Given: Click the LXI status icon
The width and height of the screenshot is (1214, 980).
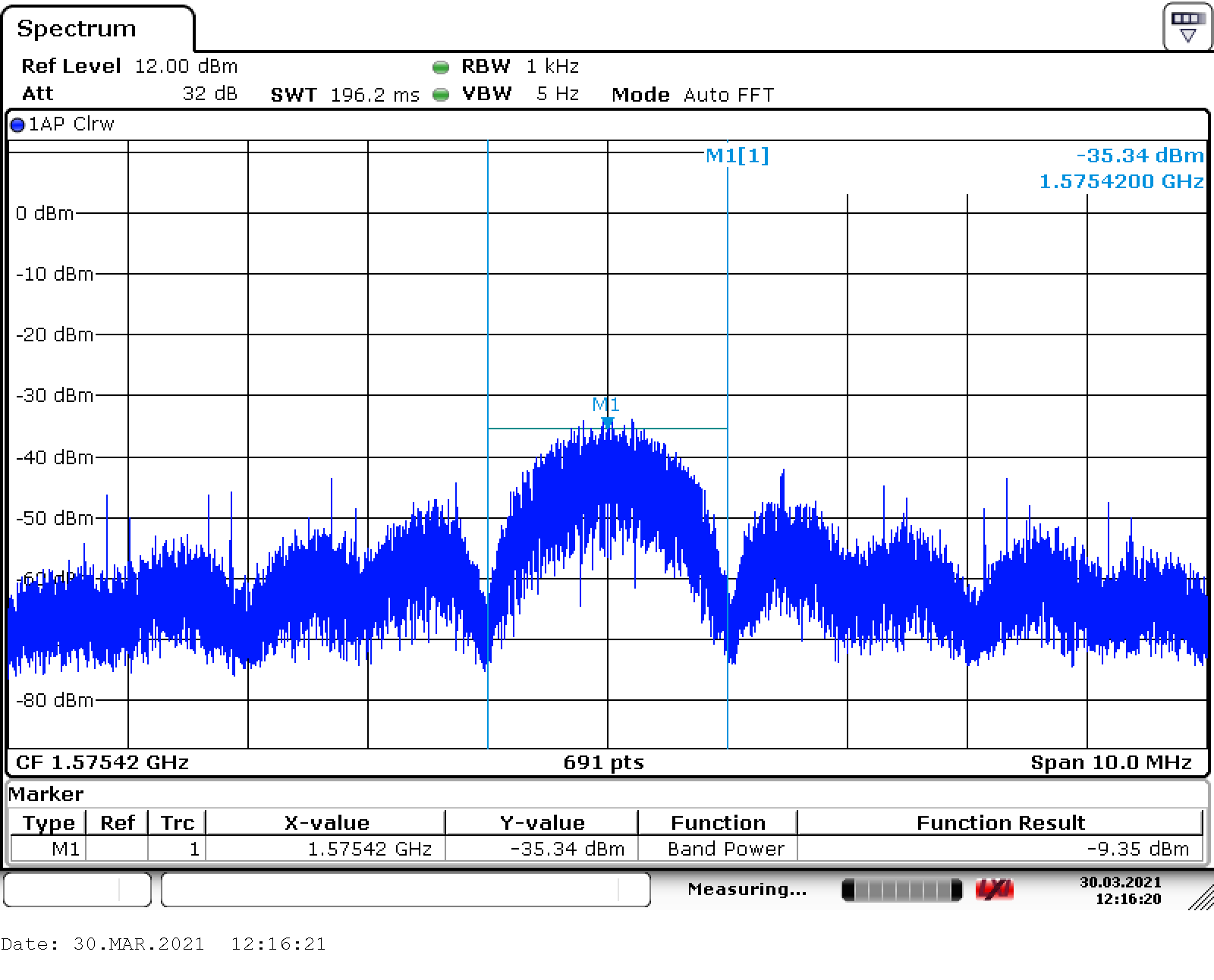Looking at the screenshot, I should pos(994,890).
